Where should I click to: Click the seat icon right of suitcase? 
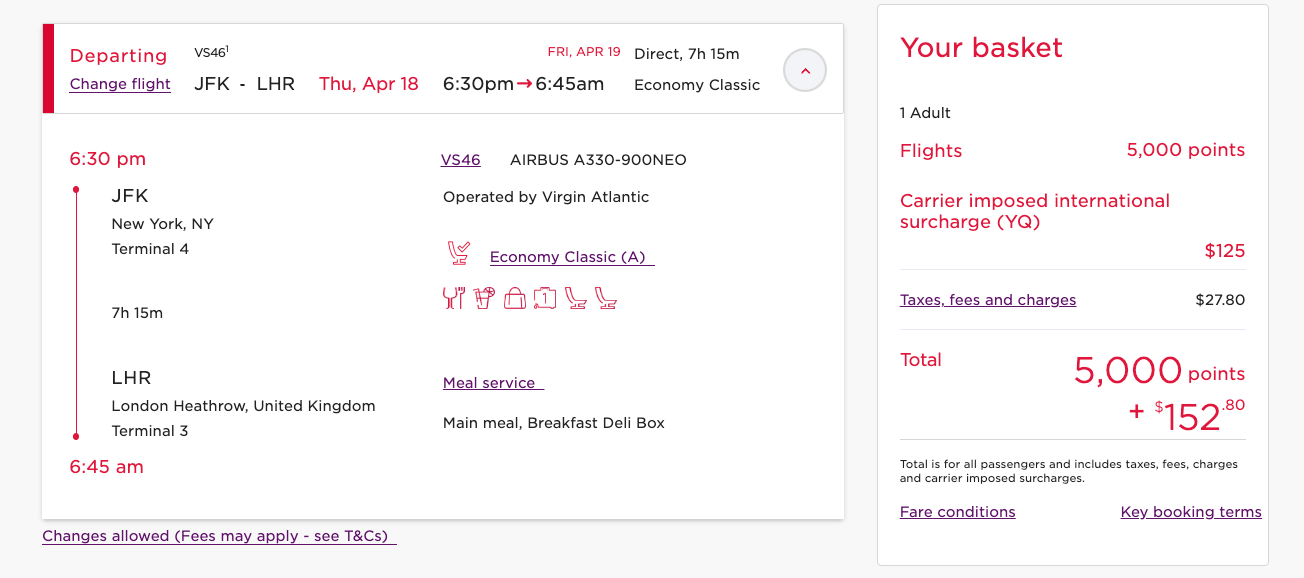[576, 298]
